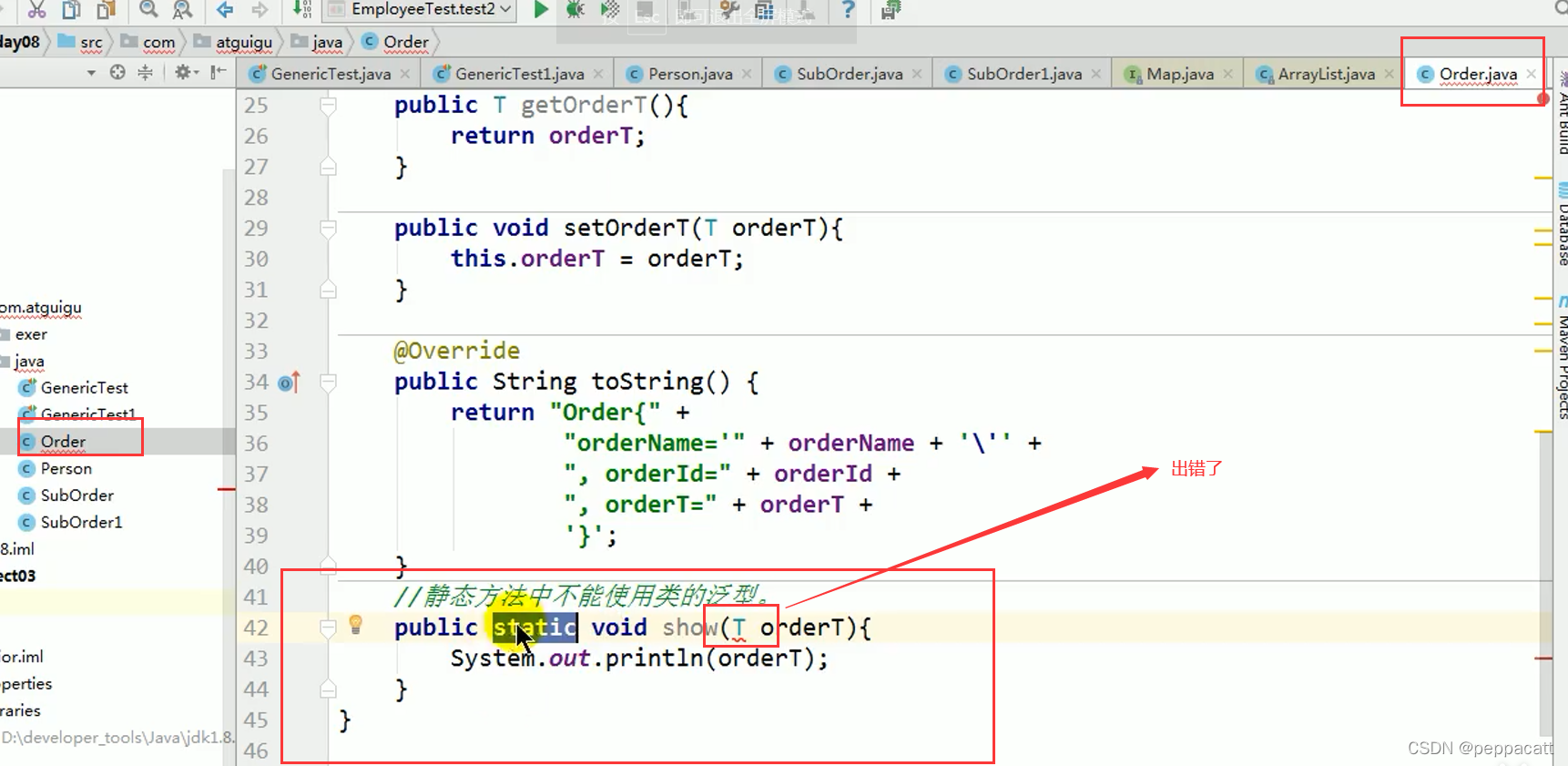Run with coverage icon
The height and width of the screenshot is (766, 1568).
(x=610, y=9)
